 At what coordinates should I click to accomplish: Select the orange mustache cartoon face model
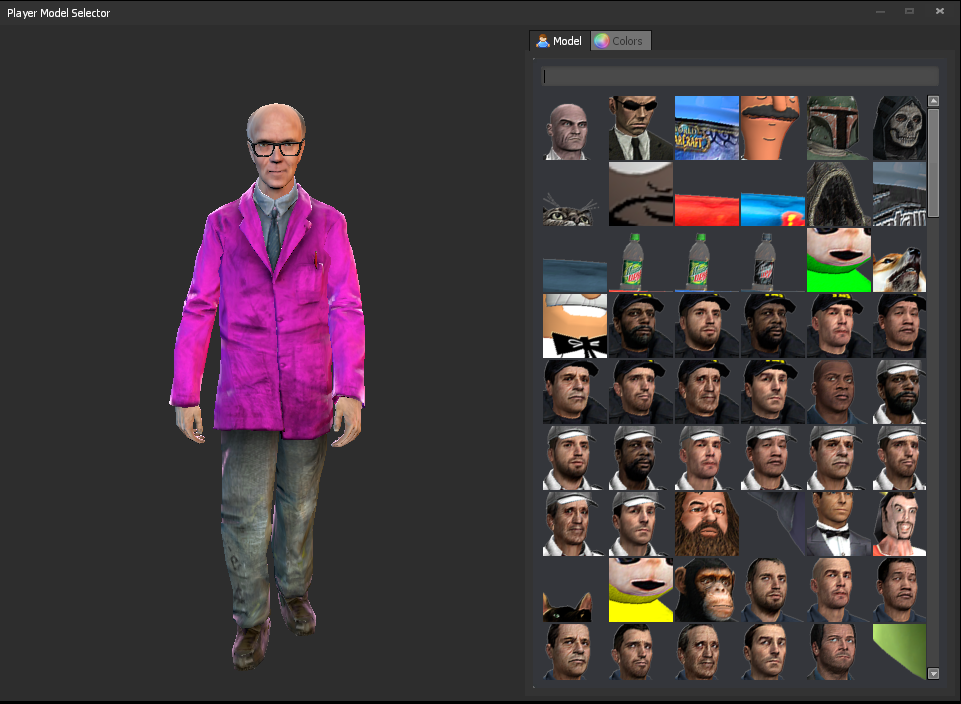coord(772,128)
